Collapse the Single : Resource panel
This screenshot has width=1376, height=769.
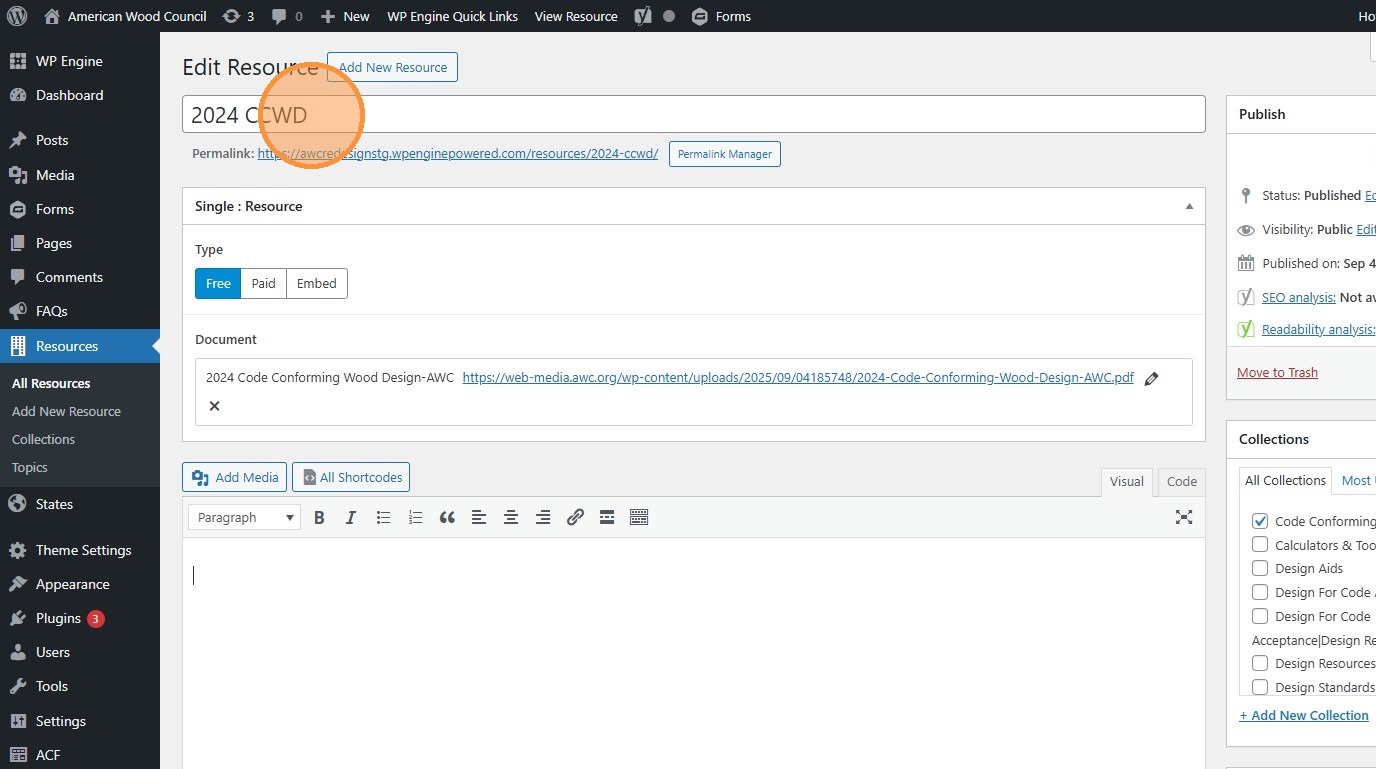tap(1189, 206)
